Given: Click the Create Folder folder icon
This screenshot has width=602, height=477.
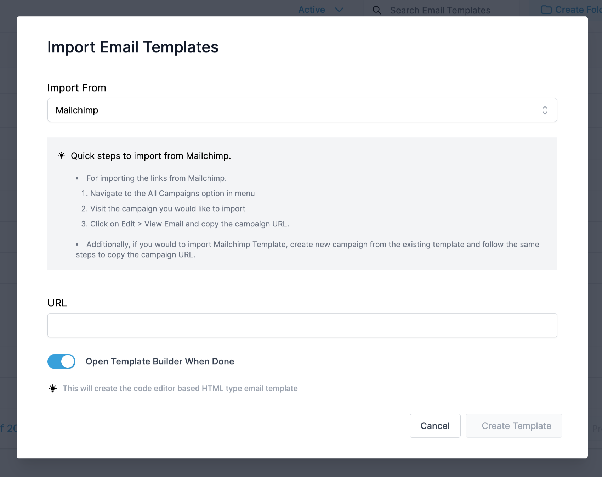Looking at the screenshot, I should tap(546, 10).
